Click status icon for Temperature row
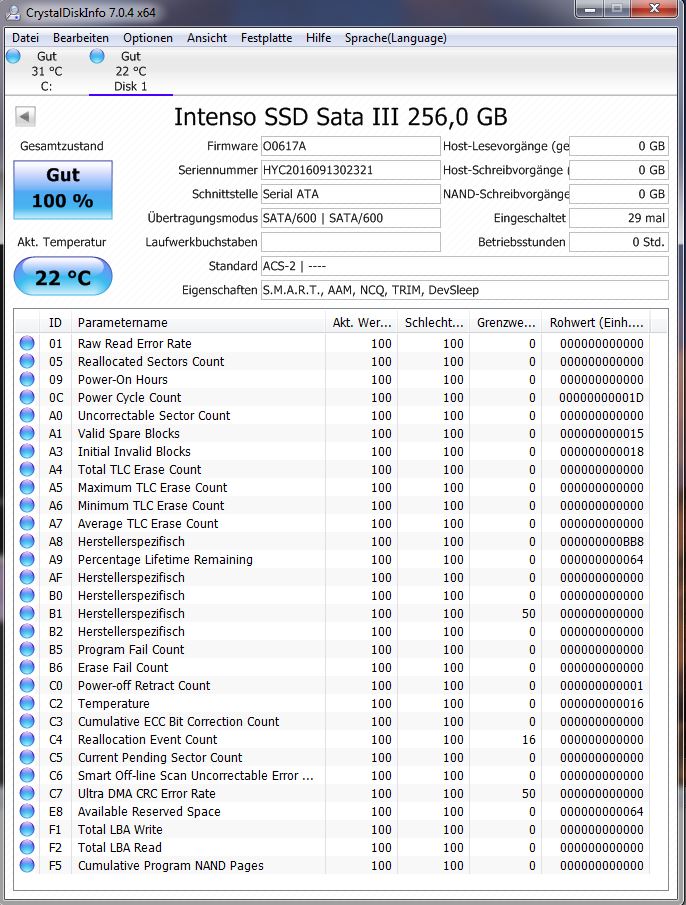Image resolution: width=686 pixels, height=905 pixels. click(x=27, y=704)
